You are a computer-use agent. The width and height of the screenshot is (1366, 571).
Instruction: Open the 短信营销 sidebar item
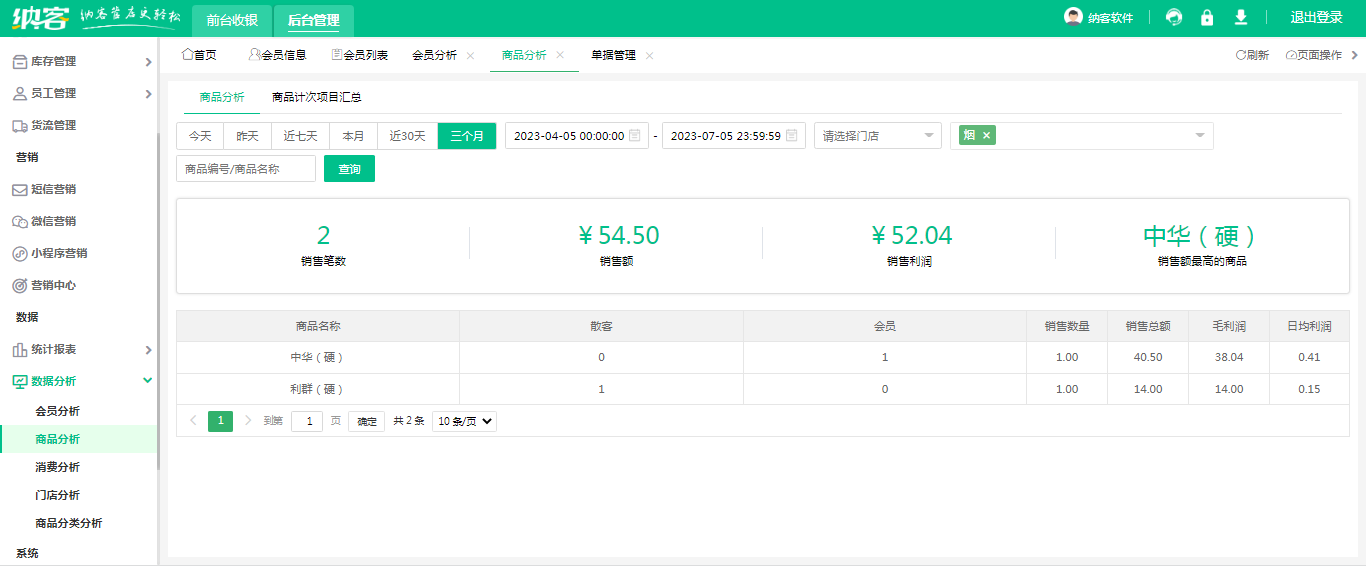tap(53, 189)
